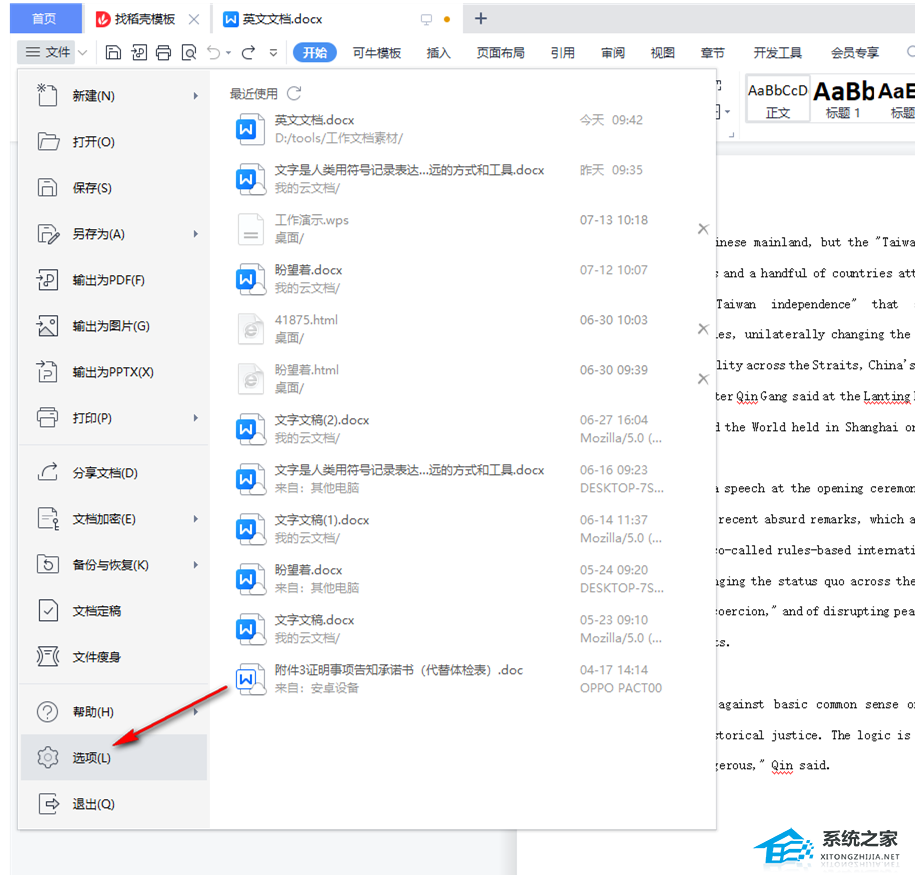Open the 视图 ribbon tab
Screen dimensions: 915x875
click(x=663, y=53)
